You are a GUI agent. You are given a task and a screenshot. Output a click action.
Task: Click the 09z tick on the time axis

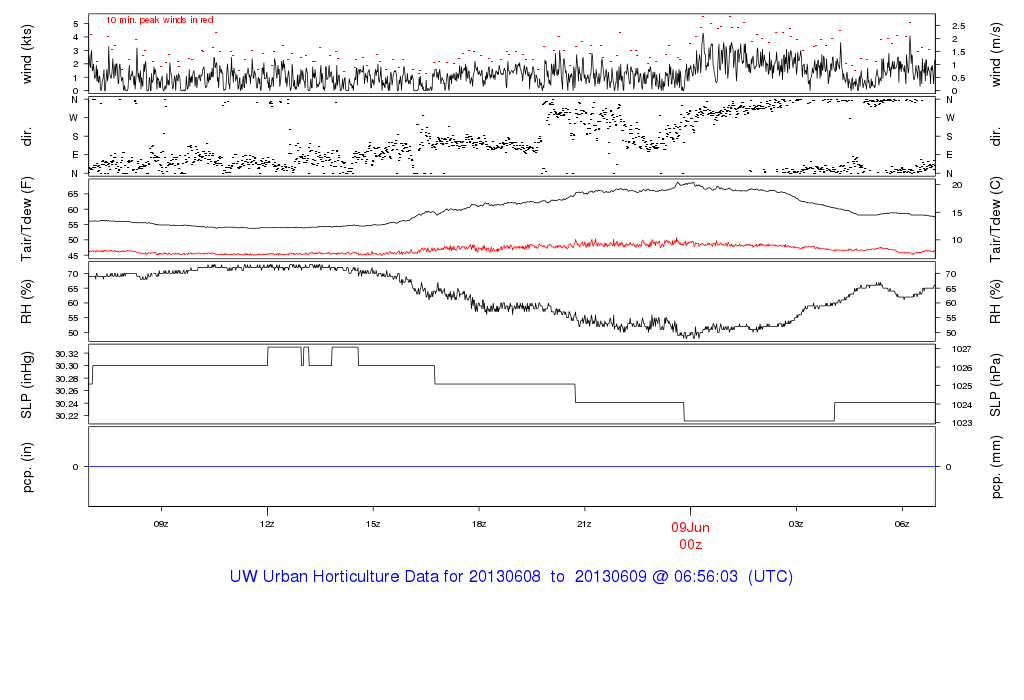160,523
